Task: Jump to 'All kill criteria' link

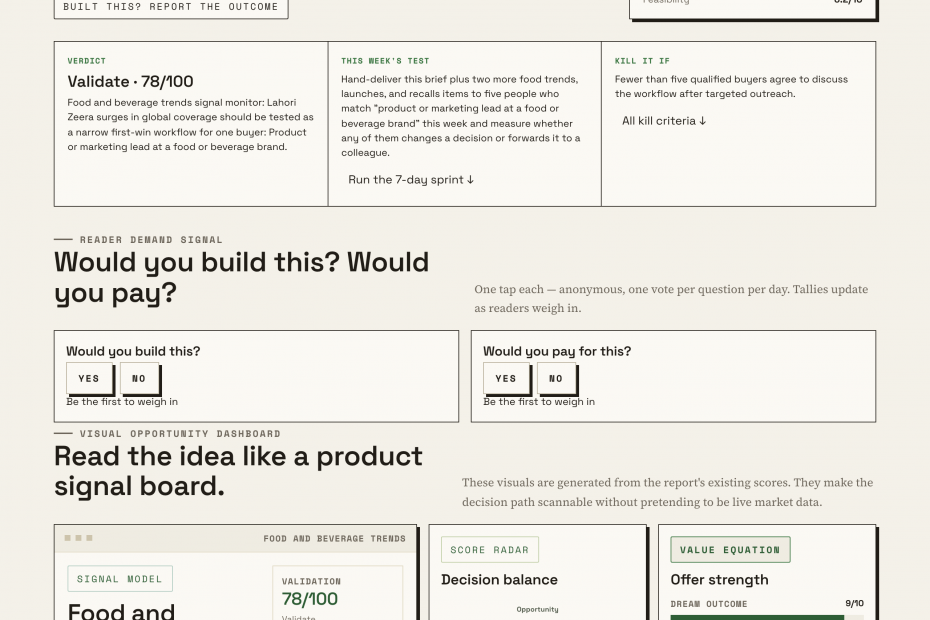Action: [664, 121]
